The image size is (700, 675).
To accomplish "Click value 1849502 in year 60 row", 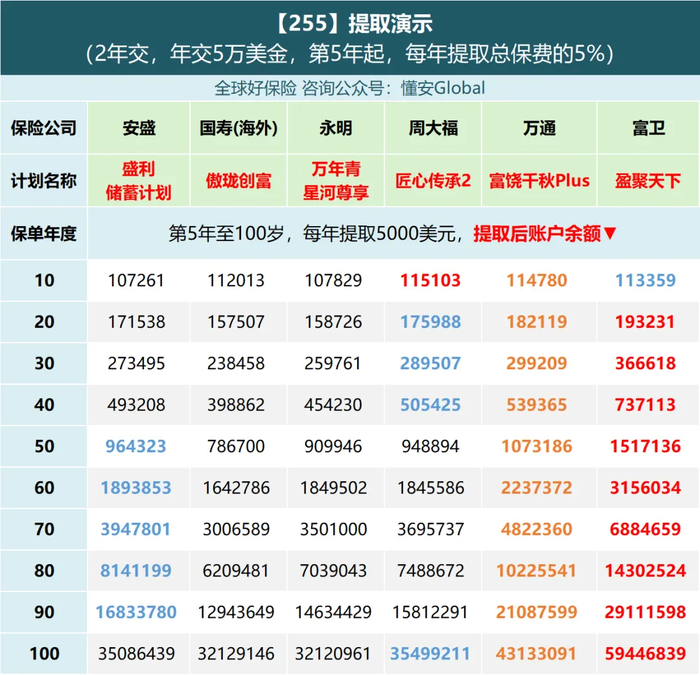I will coord(333,488).
